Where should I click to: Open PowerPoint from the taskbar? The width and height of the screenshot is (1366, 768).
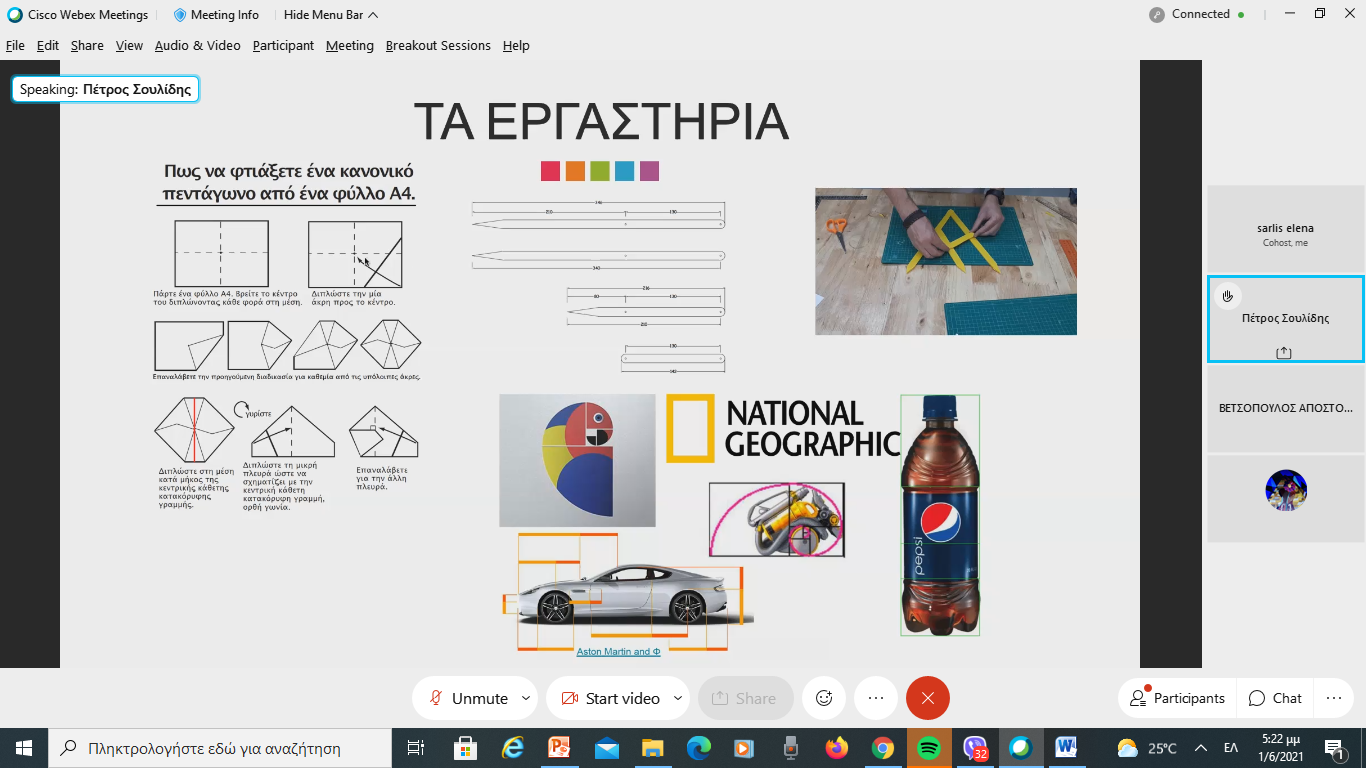559,748
